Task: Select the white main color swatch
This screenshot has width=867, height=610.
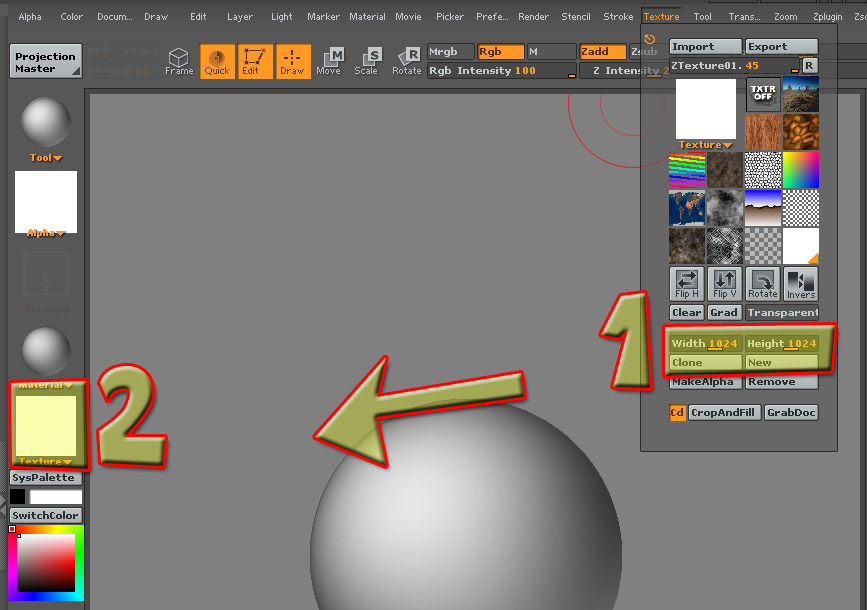Action: pyautogui.click(x=56, y=497)
